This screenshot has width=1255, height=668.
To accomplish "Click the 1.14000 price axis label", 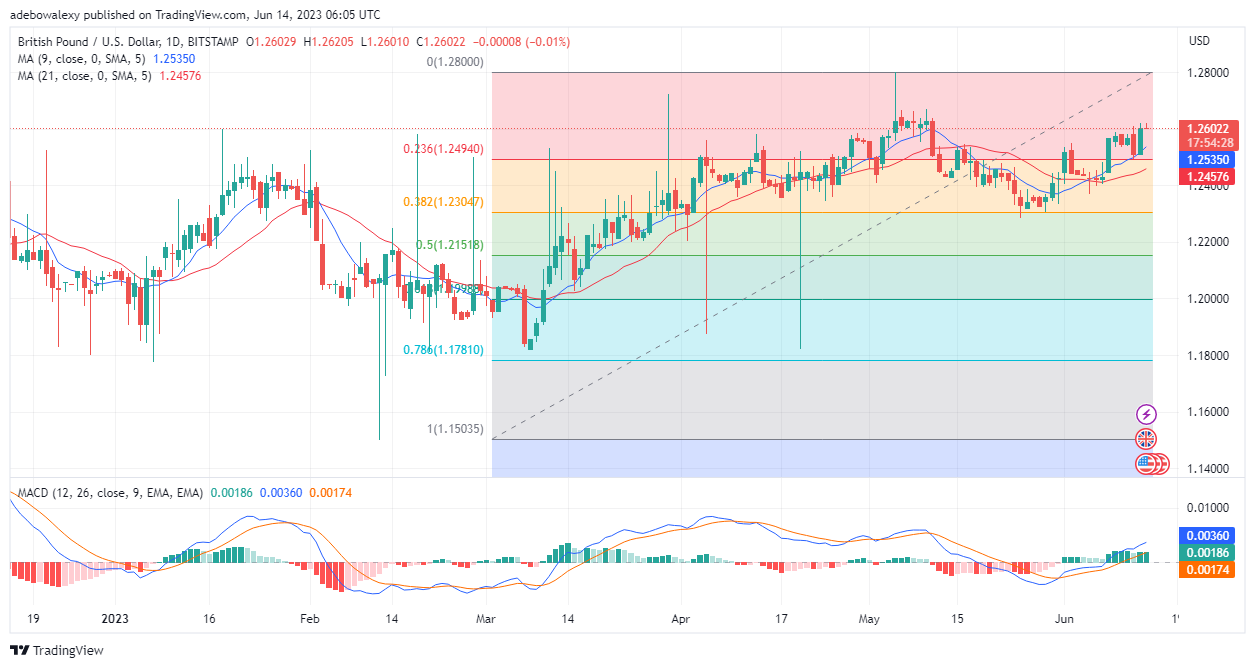I will (x=1207, y=469).
